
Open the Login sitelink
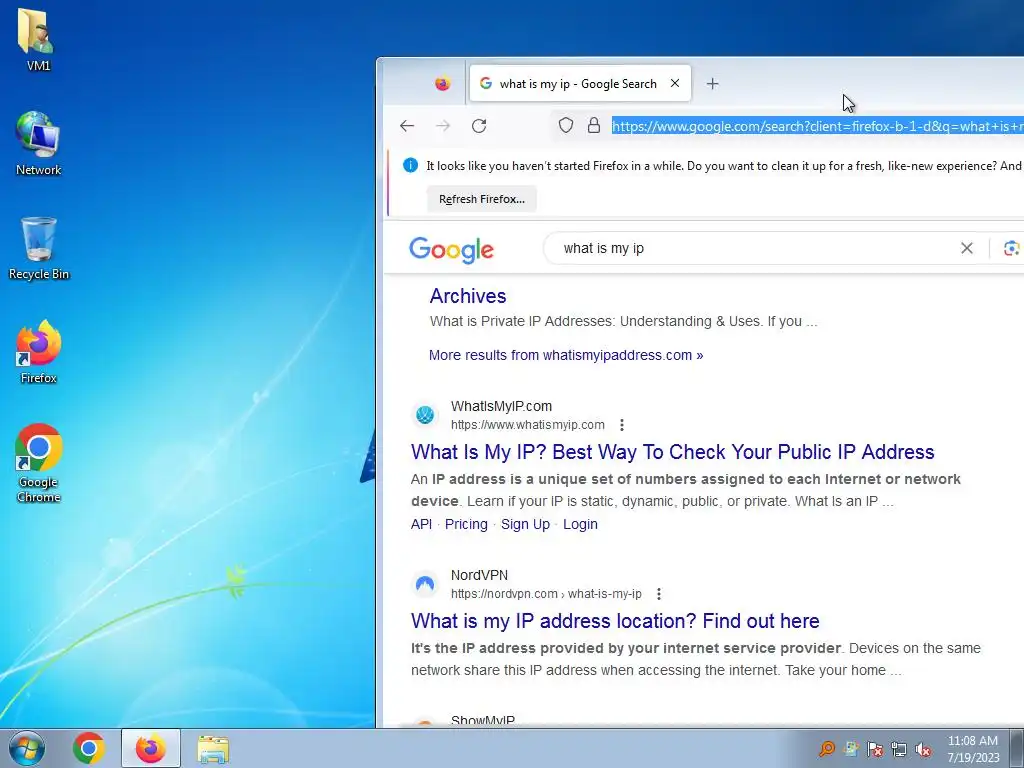[x=580, y=524]
